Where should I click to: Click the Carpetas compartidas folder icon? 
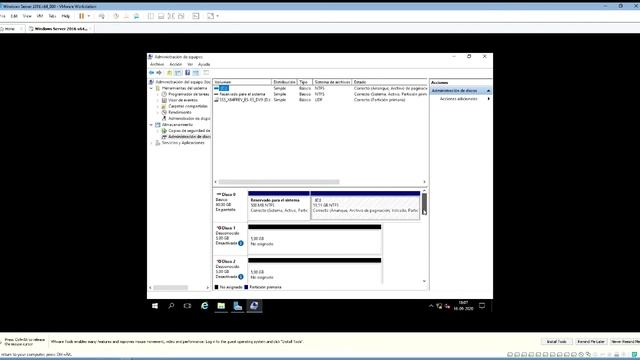164,106
